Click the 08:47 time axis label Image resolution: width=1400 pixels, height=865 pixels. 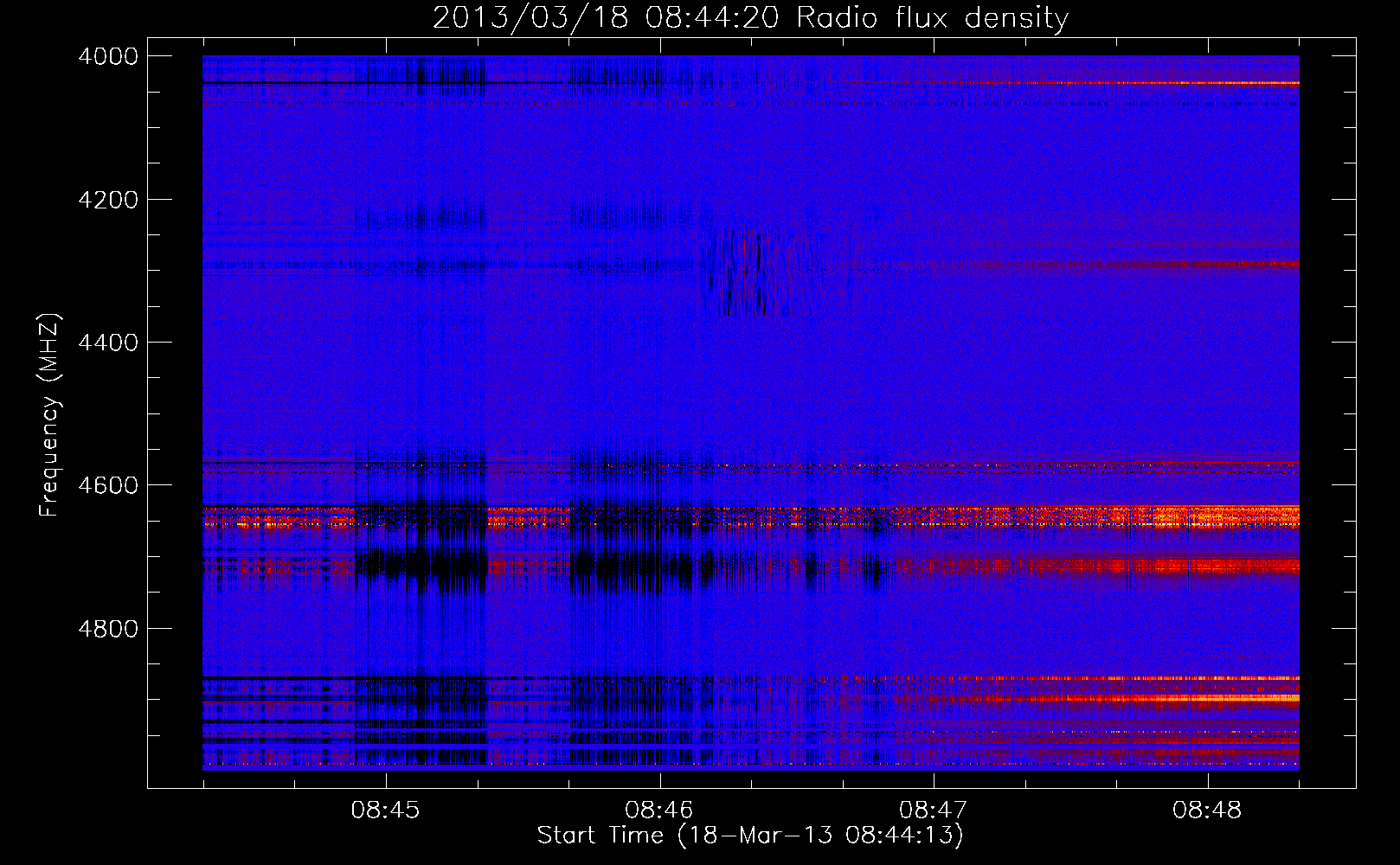pos(934,811)
